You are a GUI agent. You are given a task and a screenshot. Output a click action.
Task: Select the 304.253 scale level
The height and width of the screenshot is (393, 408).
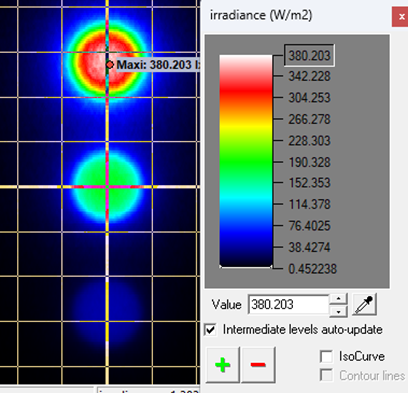point(309,98)
